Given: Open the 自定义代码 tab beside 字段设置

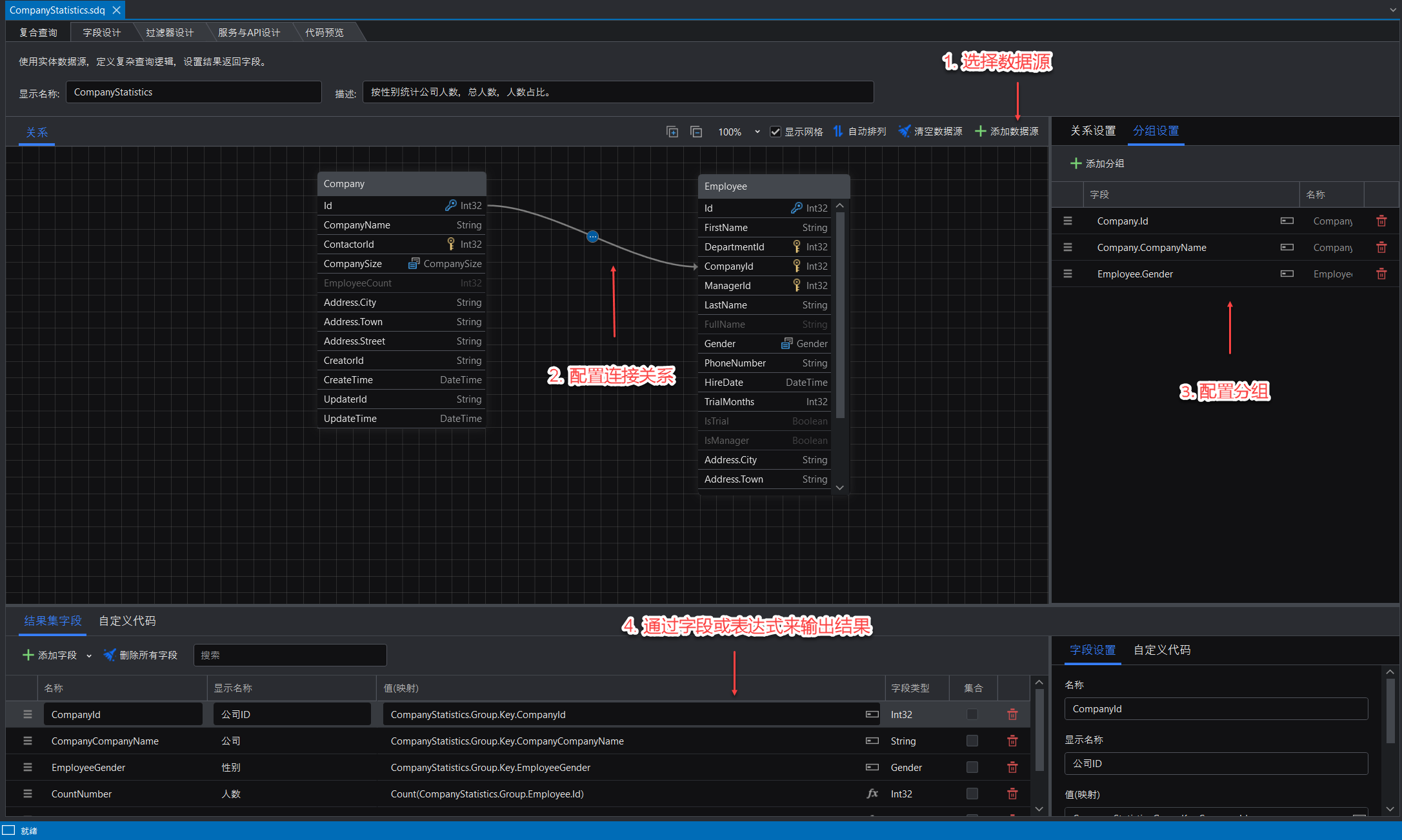Looking at the screenshot, I should [x=1162, y=650].
